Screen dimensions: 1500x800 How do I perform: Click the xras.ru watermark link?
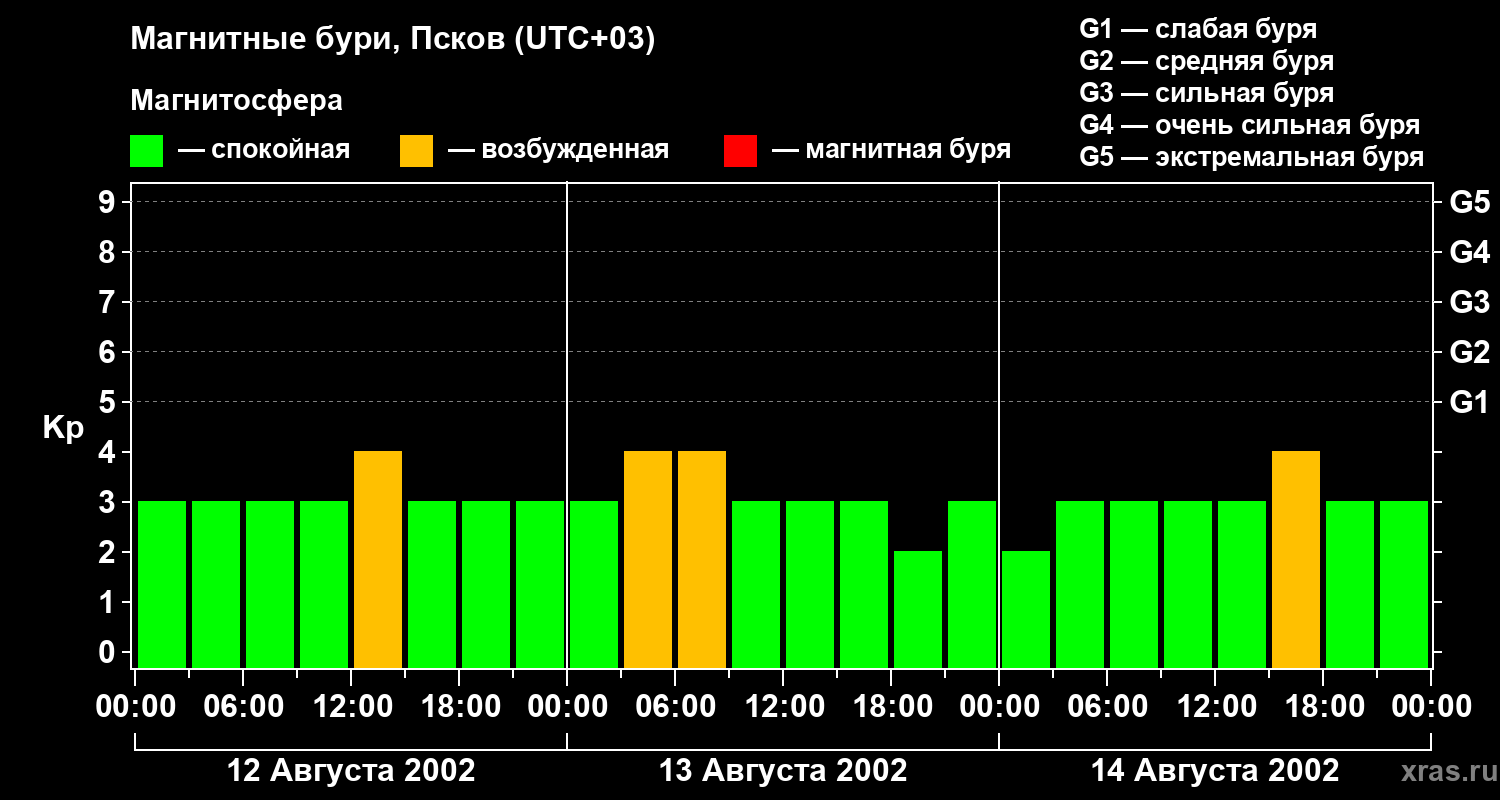point(1443,771)
